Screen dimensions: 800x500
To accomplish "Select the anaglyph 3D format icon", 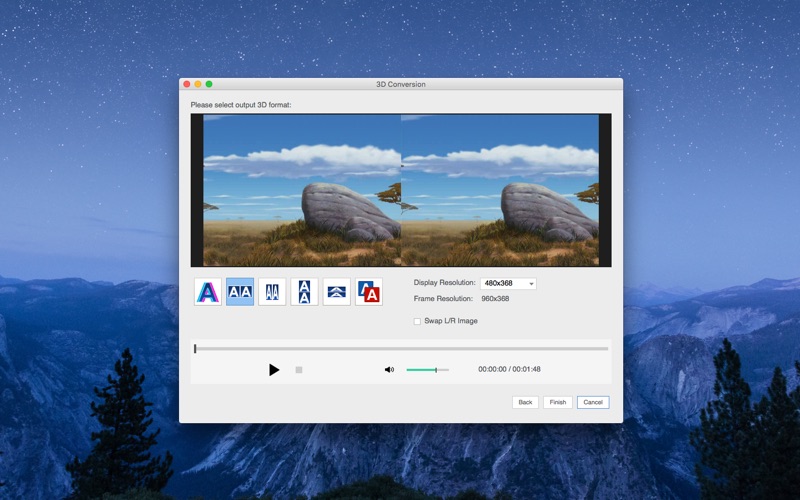I will pos(208,292).
